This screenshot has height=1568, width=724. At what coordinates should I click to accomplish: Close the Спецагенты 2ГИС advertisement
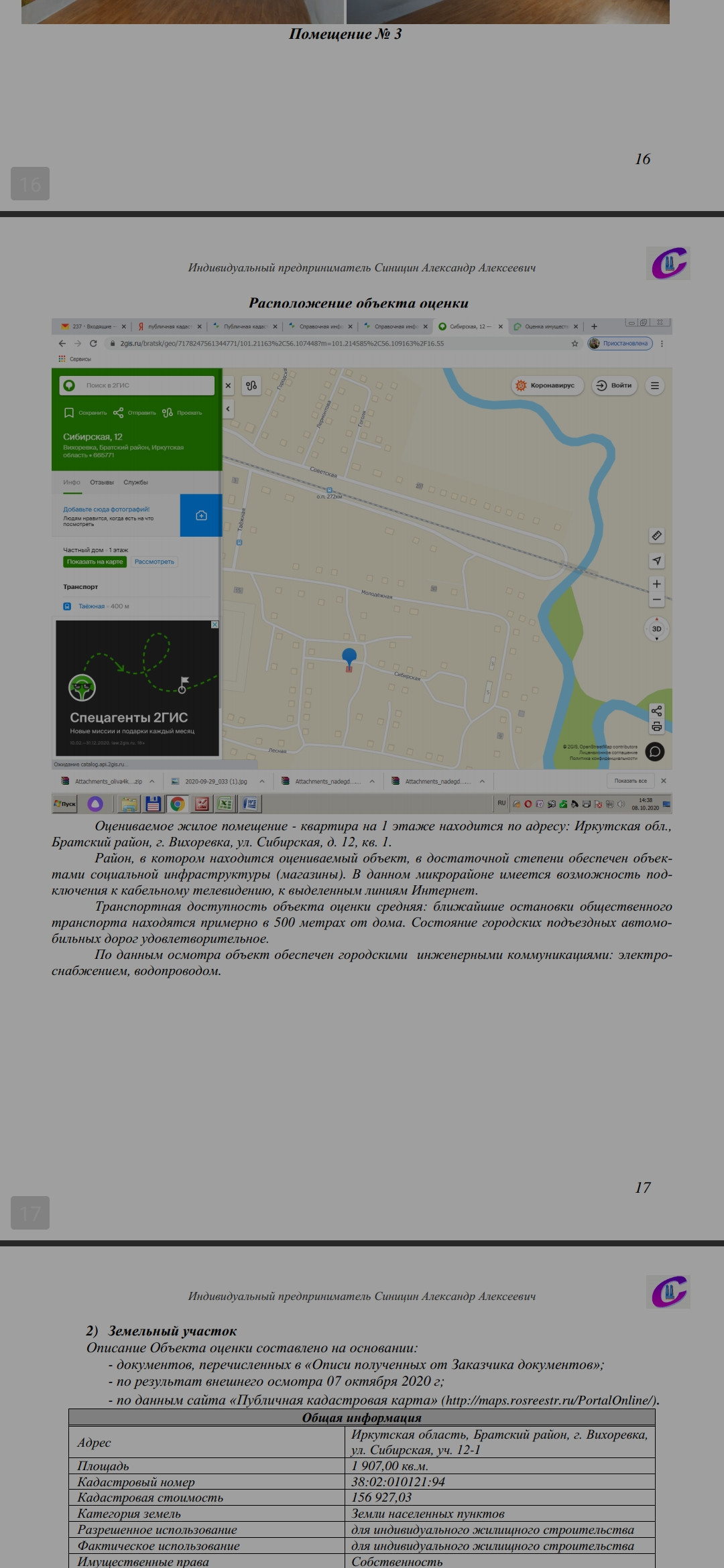point(215,625)
